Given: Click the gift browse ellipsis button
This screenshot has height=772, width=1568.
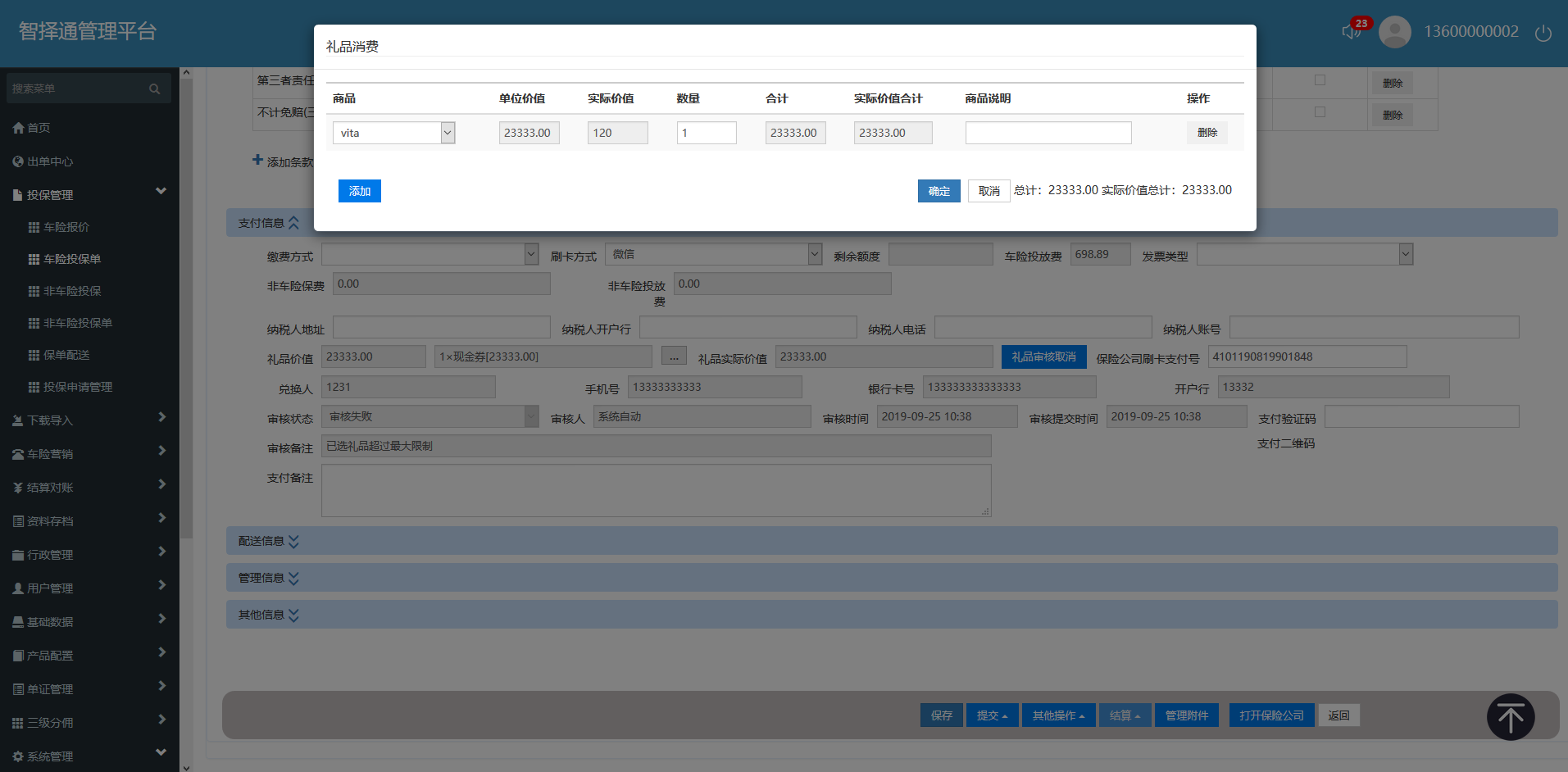Looking at the screenshot, I should click(674, 356).
